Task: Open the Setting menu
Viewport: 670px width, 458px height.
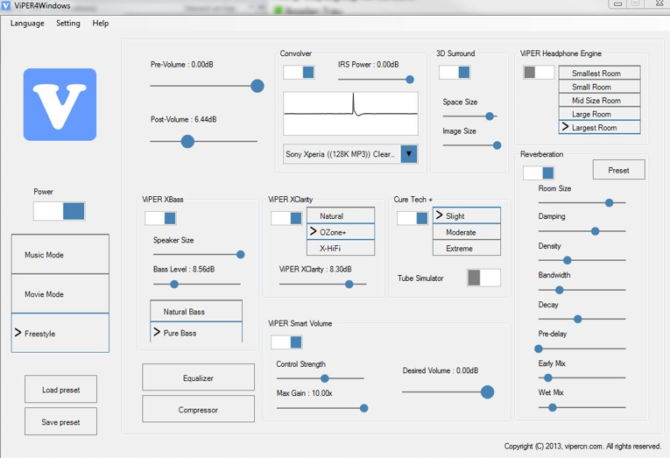Action: click(68, 23)
